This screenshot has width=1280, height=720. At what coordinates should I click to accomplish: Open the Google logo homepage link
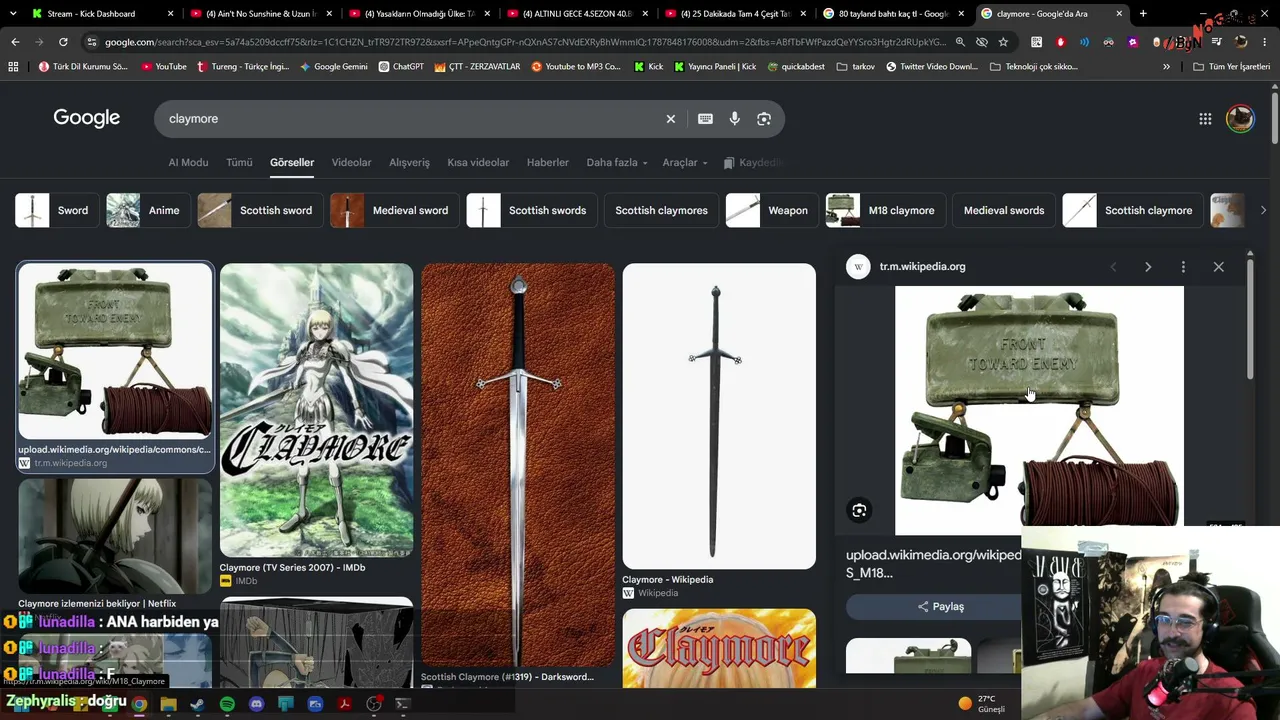87,118
